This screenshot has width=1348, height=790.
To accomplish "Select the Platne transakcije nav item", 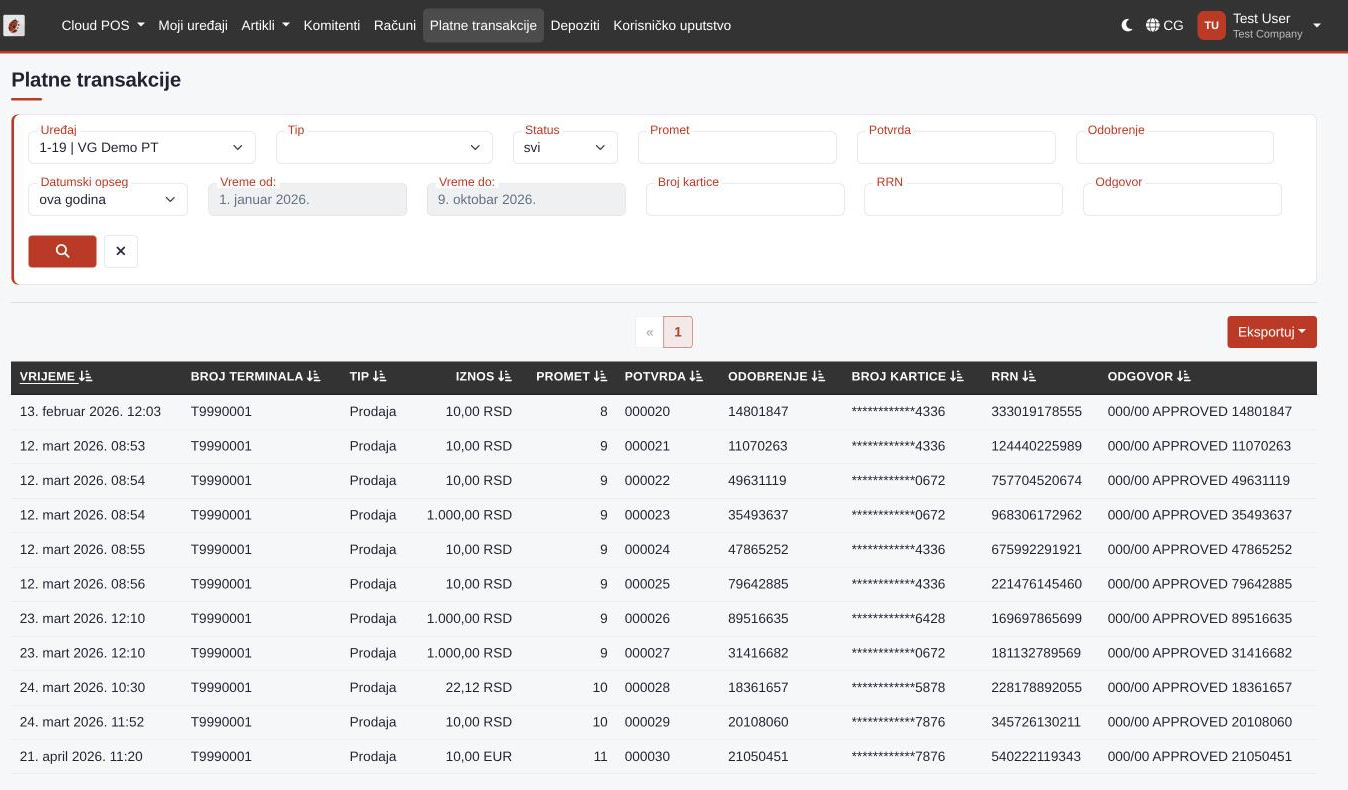I will coord(483,25).
